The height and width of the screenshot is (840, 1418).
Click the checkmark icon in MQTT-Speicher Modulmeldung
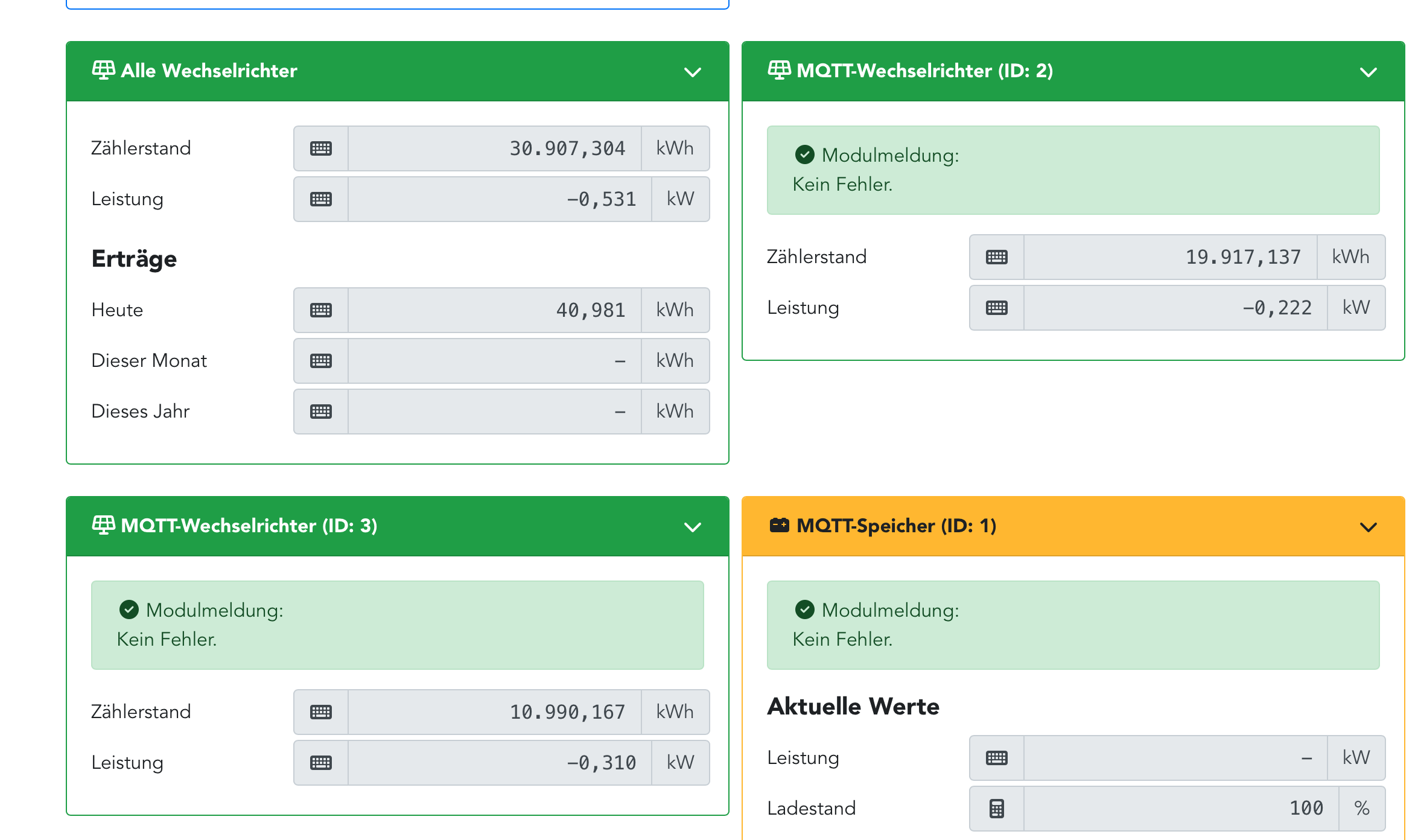pos(804,610)
